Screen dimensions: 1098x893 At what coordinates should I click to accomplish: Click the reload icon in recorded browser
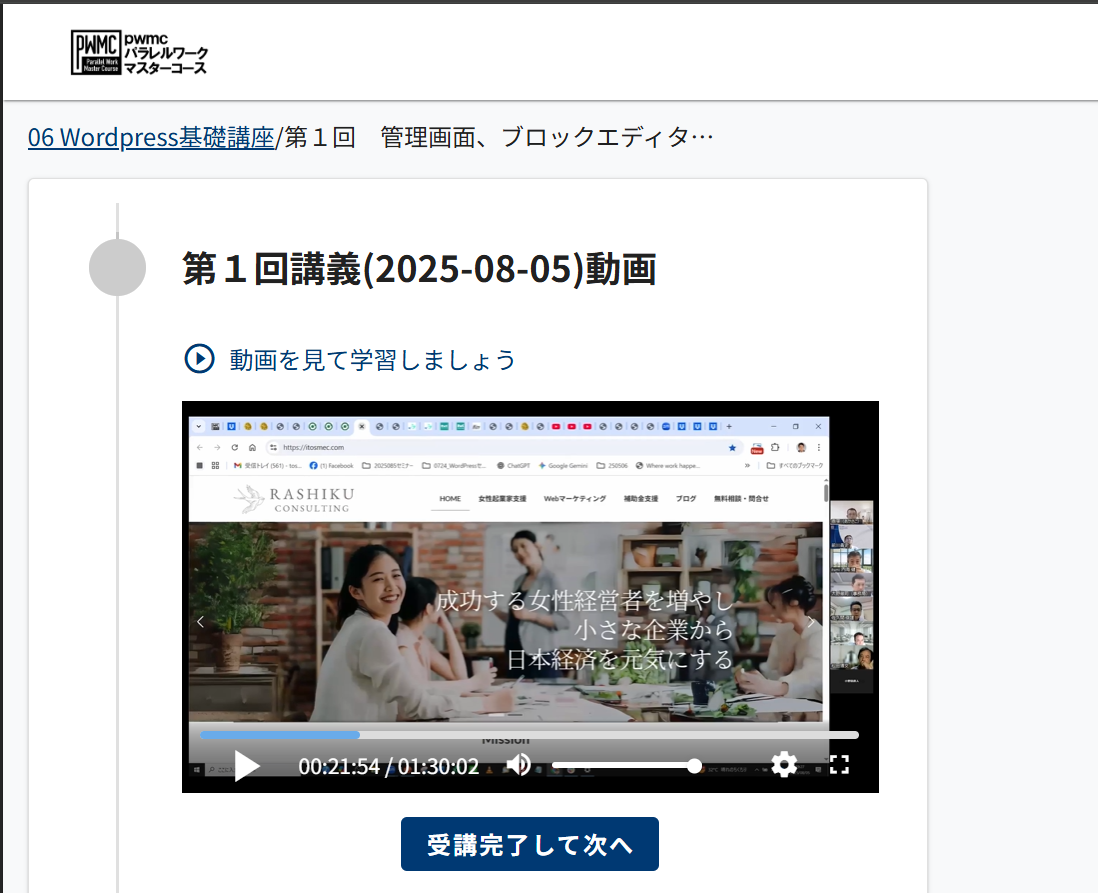point(234,448)
